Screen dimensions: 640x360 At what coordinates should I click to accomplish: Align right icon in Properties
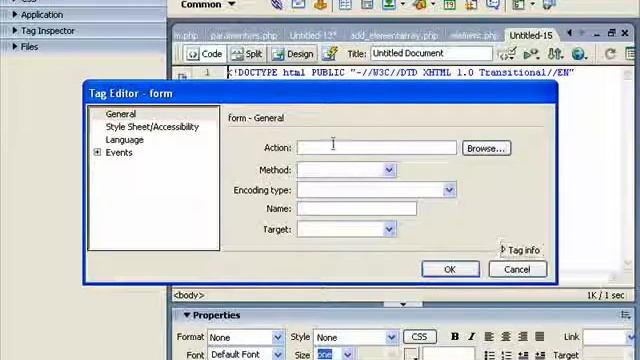[x=522, y=336]
